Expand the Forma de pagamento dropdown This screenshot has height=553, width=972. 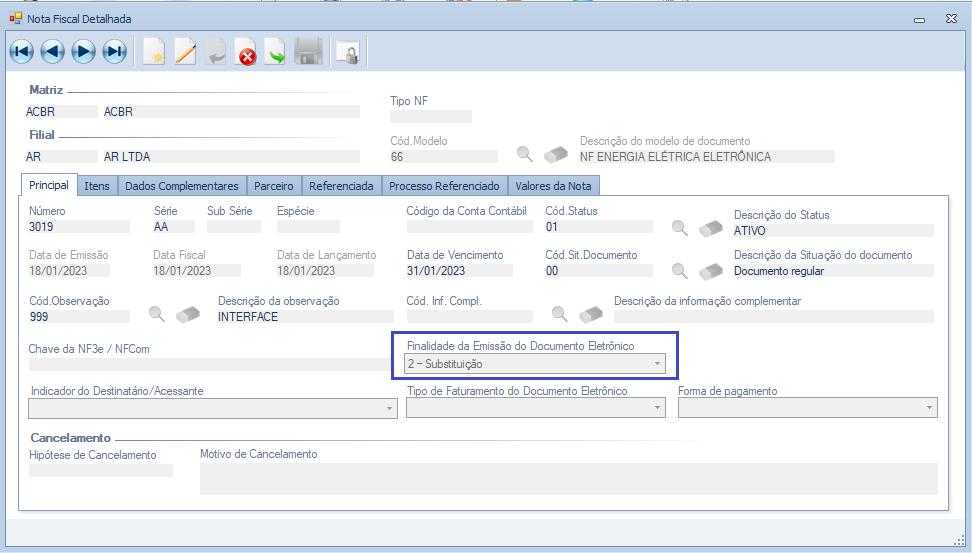tap(929, 408)
